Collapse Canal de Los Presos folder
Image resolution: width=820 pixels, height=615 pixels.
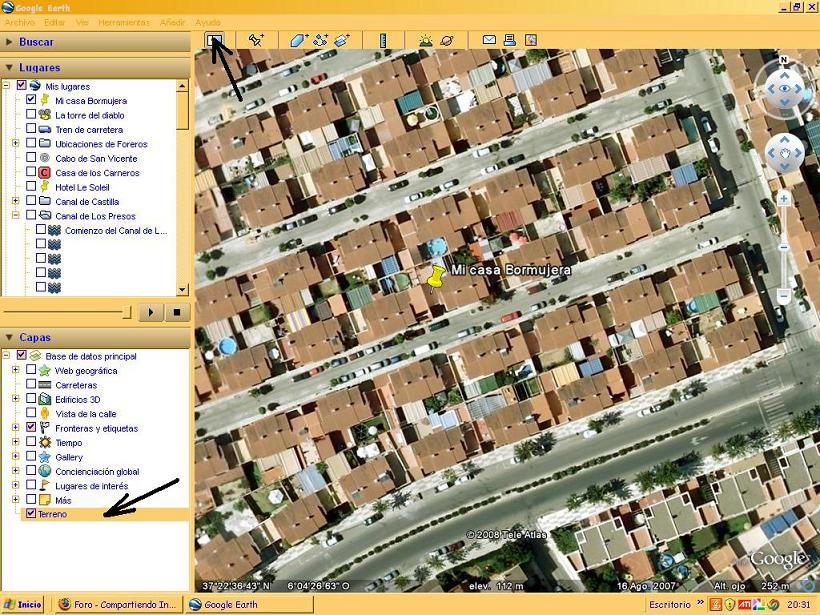point(16,215)
